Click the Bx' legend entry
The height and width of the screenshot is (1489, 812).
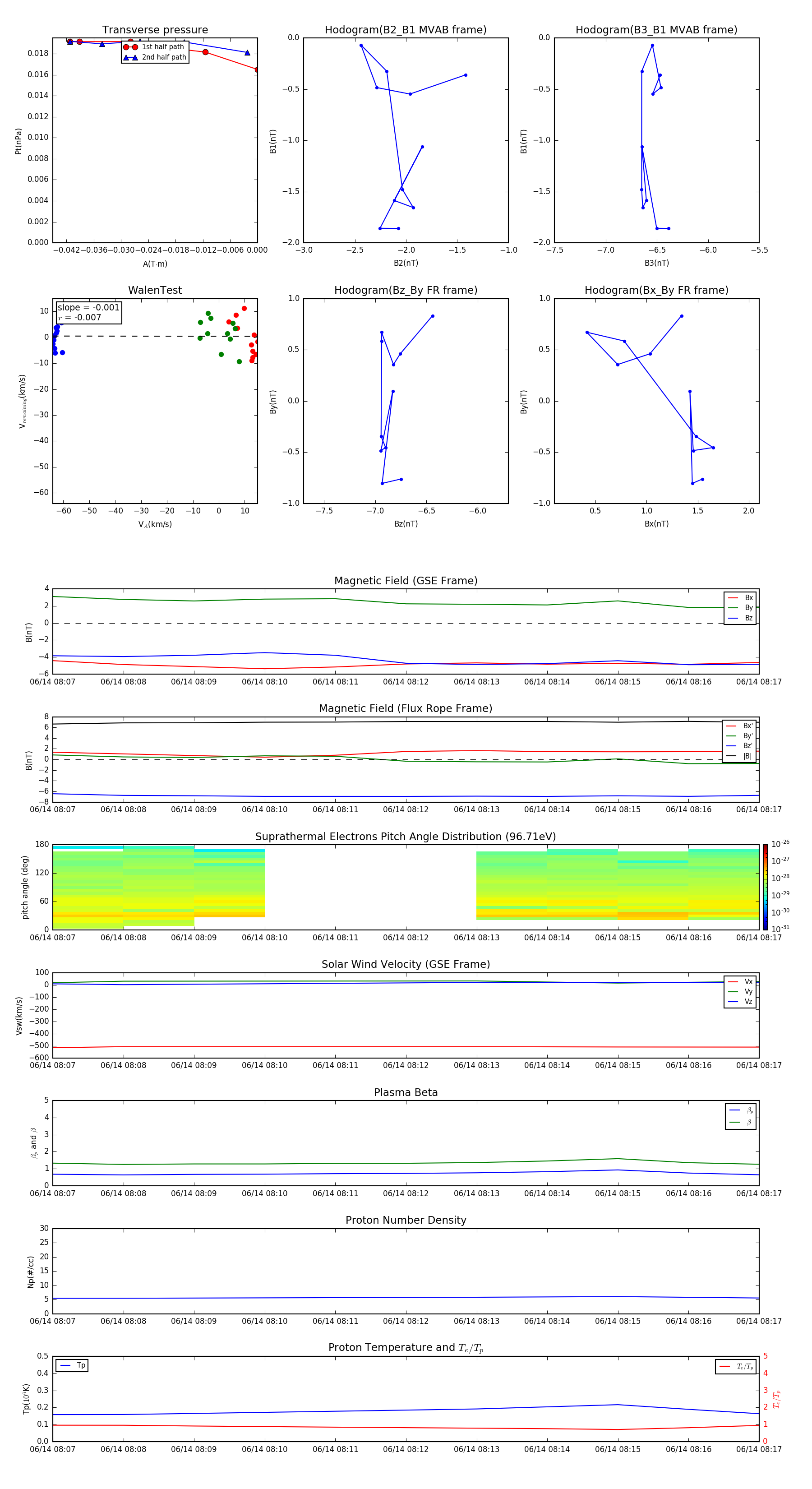pyautogui.click(x=739, y=726)
